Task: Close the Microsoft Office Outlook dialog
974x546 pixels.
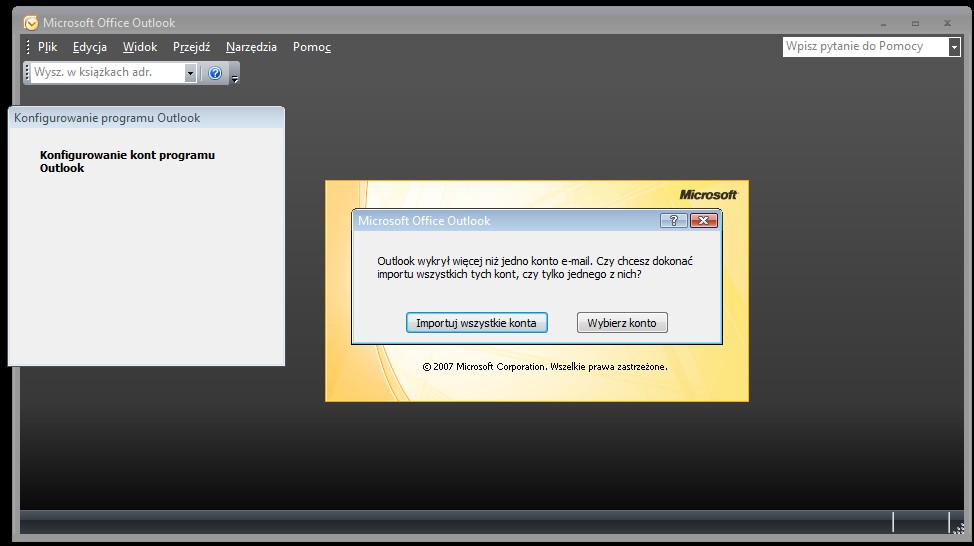Action: click(x=703, y=221)
